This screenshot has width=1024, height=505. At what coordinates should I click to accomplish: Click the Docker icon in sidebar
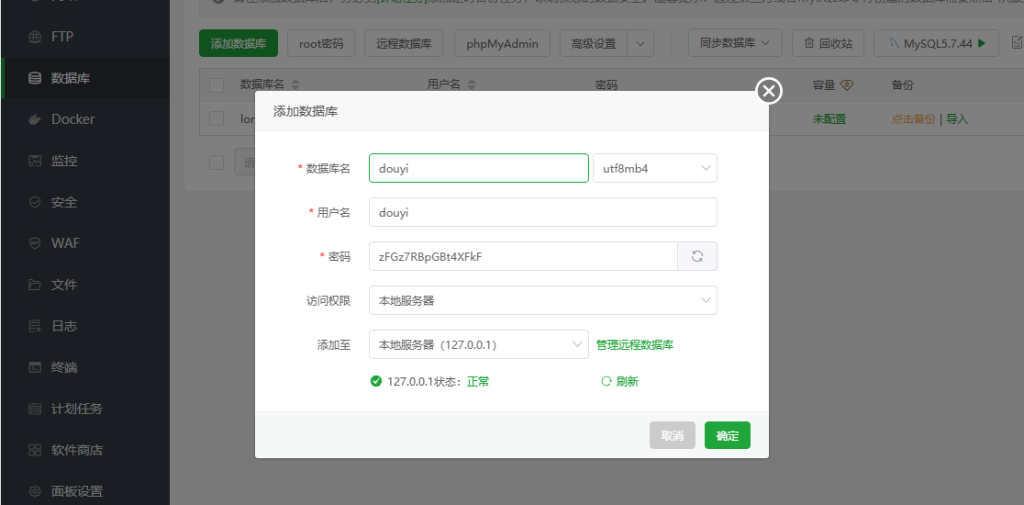click(35, 119)
